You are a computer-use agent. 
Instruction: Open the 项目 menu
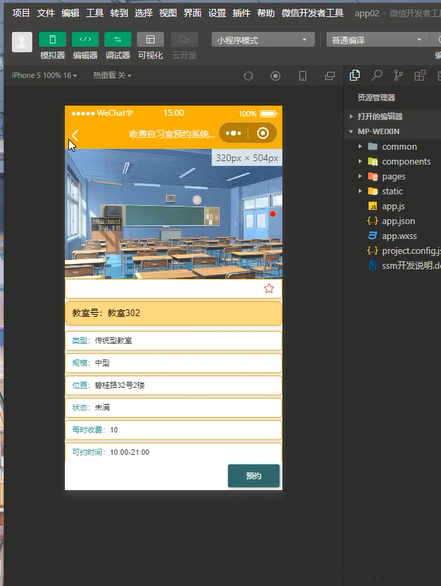tap(21, 13)
